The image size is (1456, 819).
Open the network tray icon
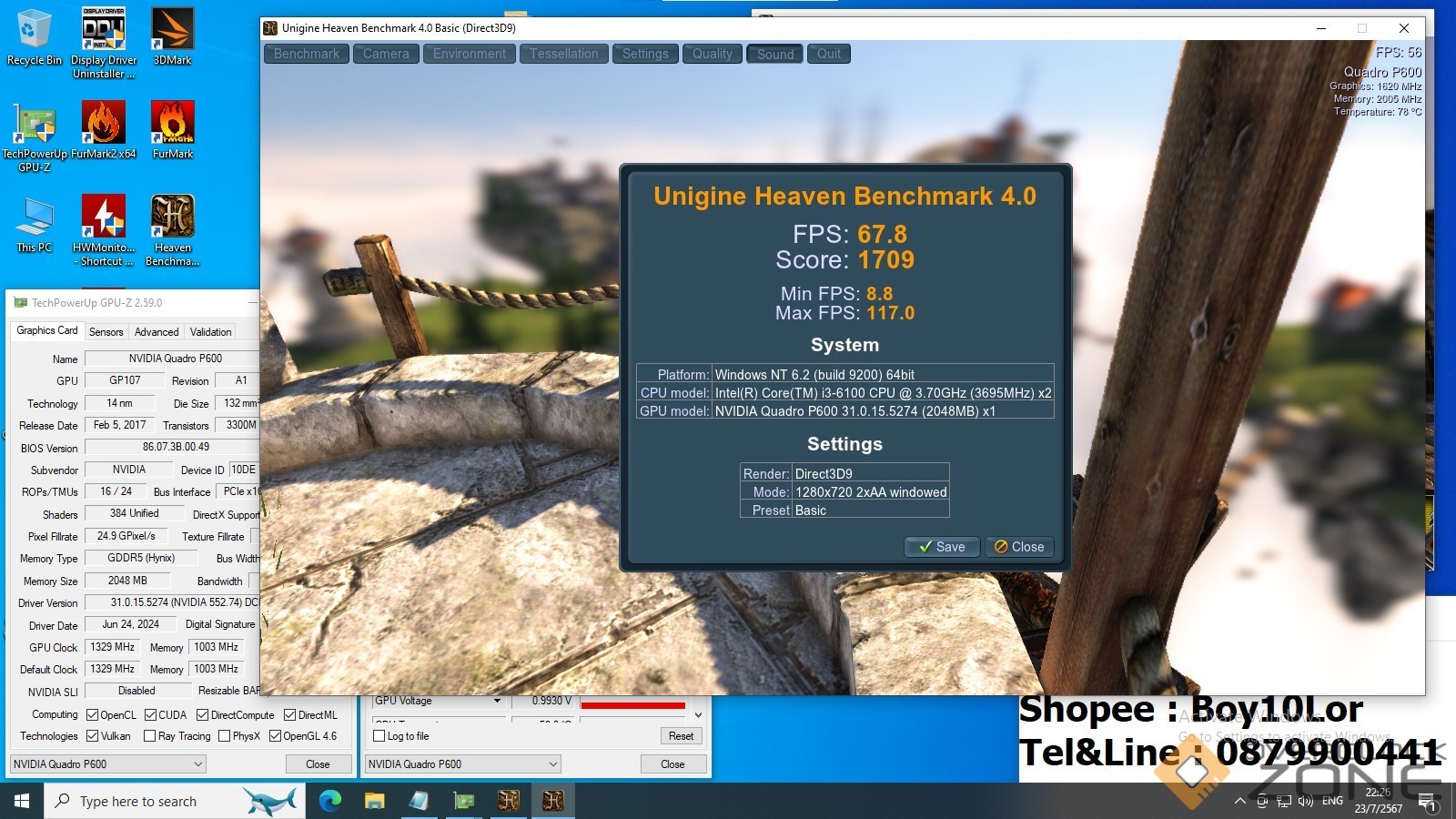[1284, 801]
